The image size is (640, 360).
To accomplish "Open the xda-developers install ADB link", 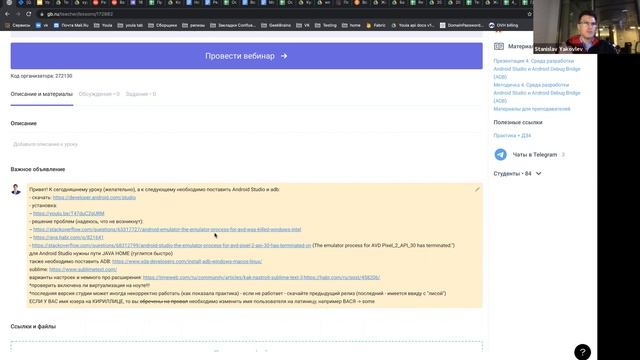I will point(187,261).
